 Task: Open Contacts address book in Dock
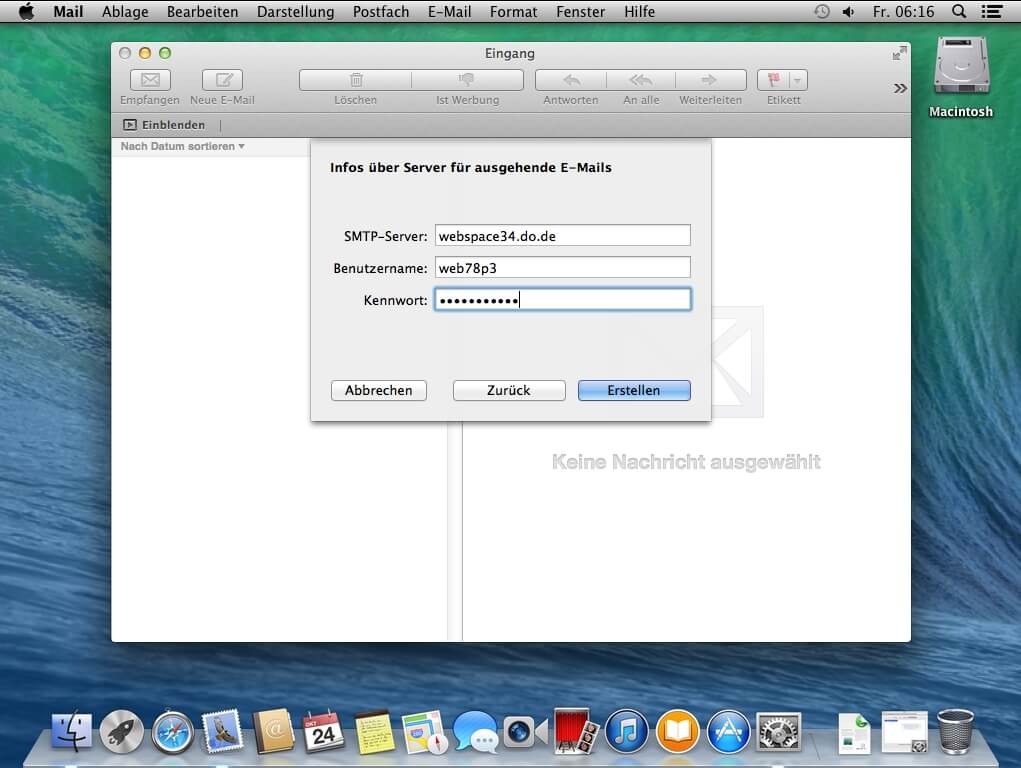273,732
